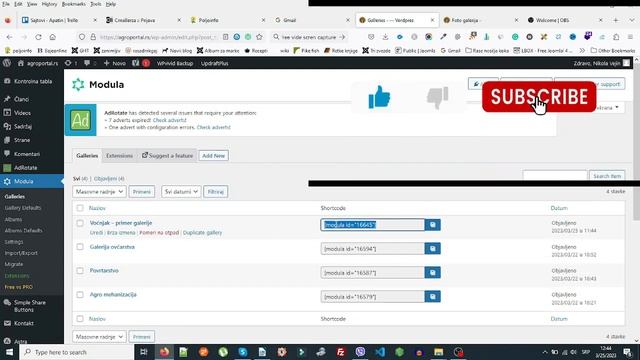This screenshot has height=360, width=640.
Task: Check the Galerija ovčarstva row
Action: [80, 247]
